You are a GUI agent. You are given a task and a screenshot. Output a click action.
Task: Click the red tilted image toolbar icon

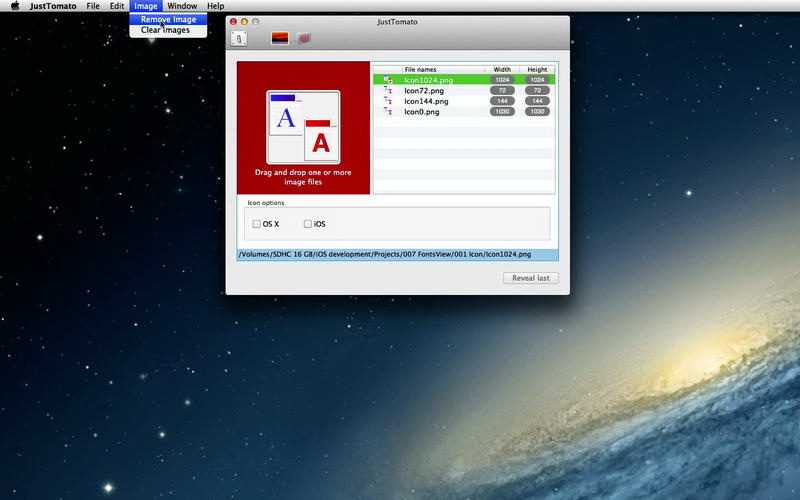[x=304, y=38]
